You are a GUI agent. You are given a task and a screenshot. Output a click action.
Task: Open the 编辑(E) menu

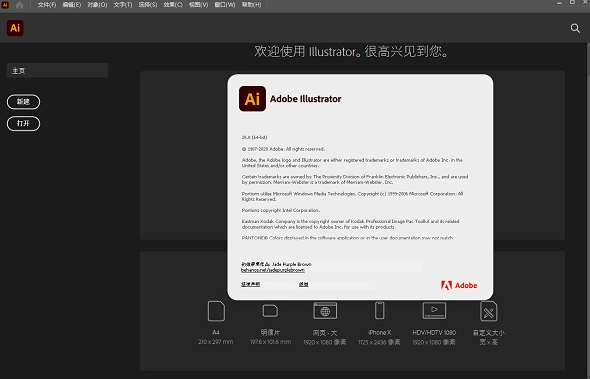point(71,5)
